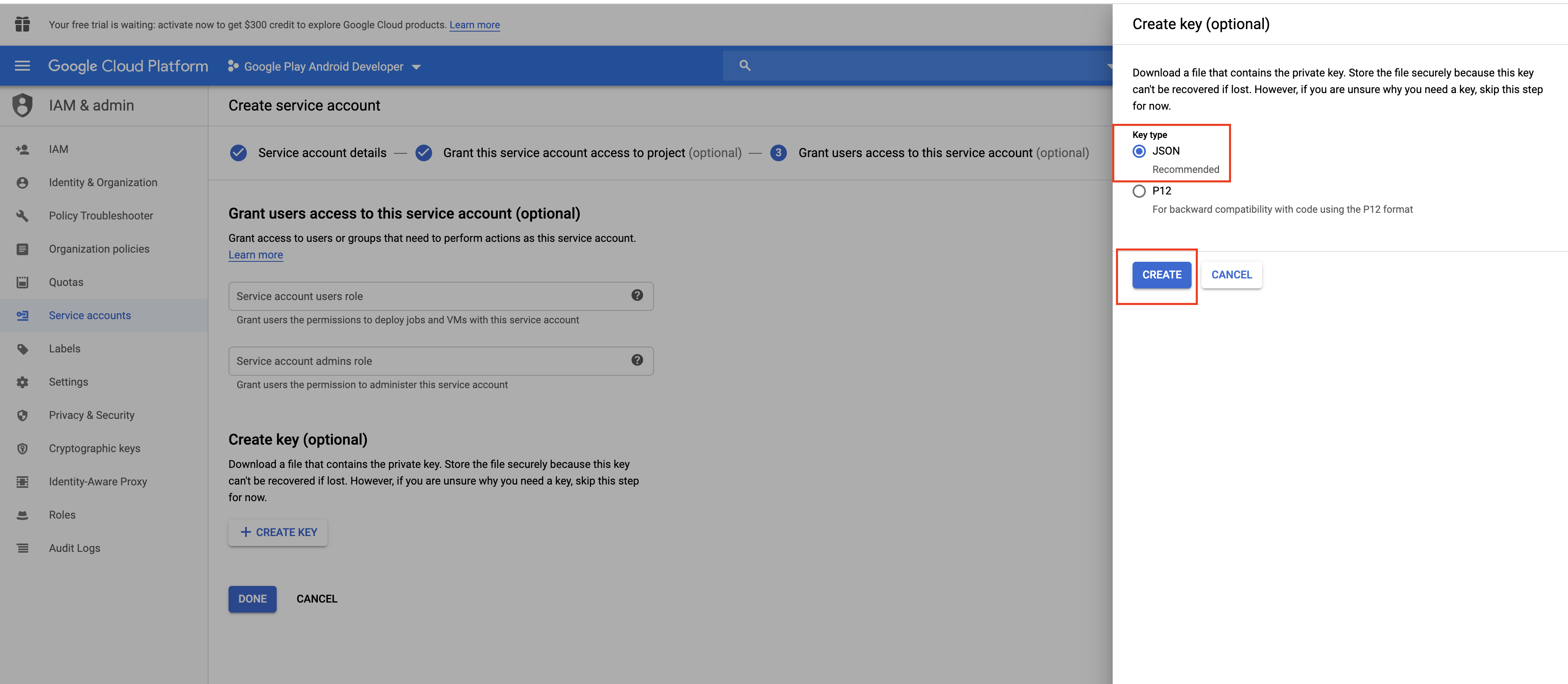1568x684 pixels.
Task: Click the Settings gear icon
Action: click(22, 382)
